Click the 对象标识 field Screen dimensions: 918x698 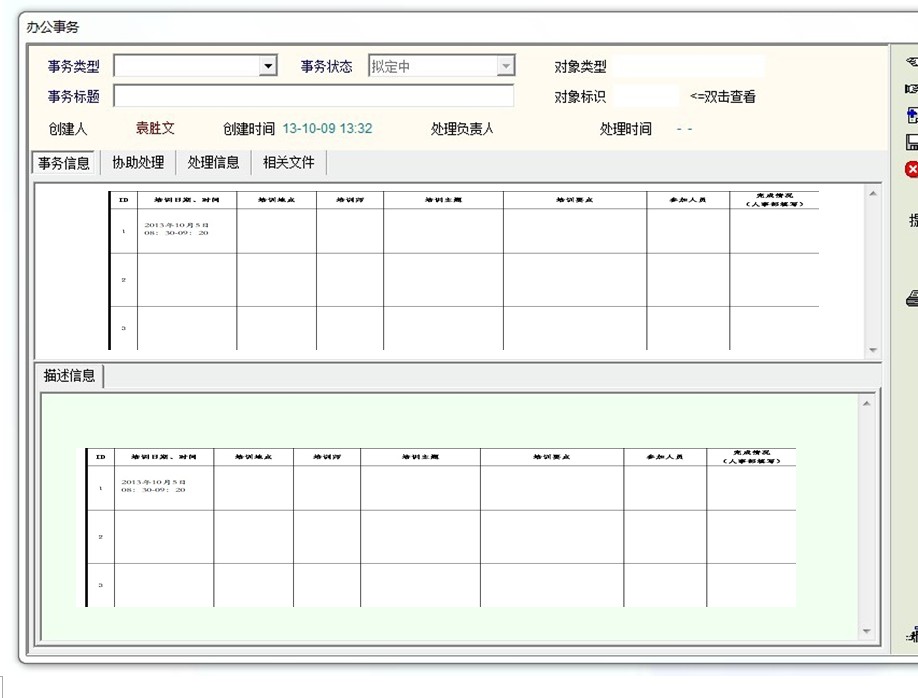(x=645, y=97)
